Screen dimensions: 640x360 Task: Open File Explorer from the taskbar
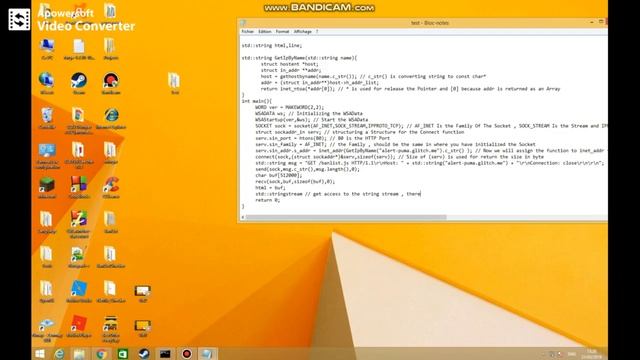(79, 353)
